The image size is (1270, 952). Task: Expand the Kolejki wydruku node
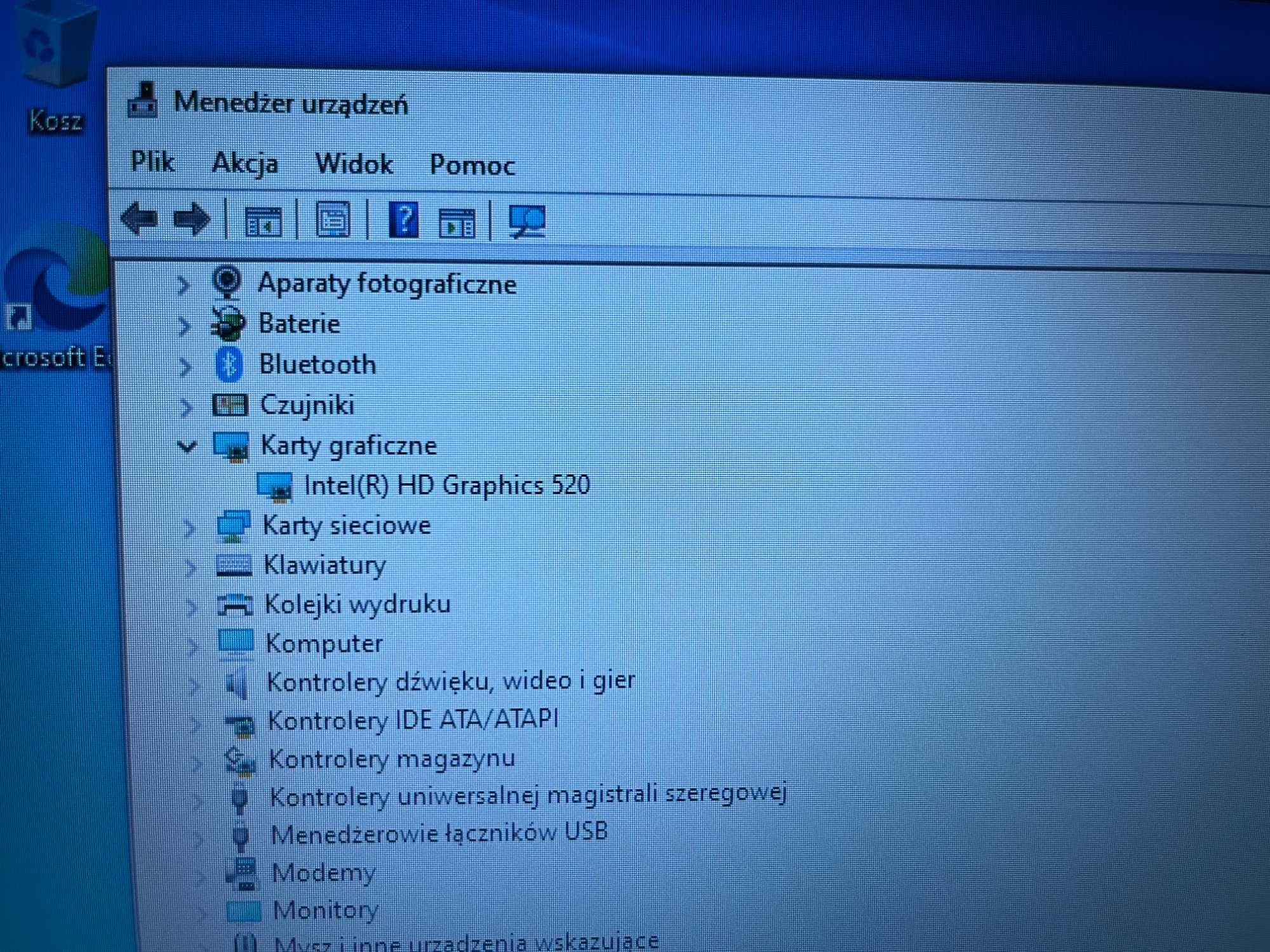click(191, 607)
